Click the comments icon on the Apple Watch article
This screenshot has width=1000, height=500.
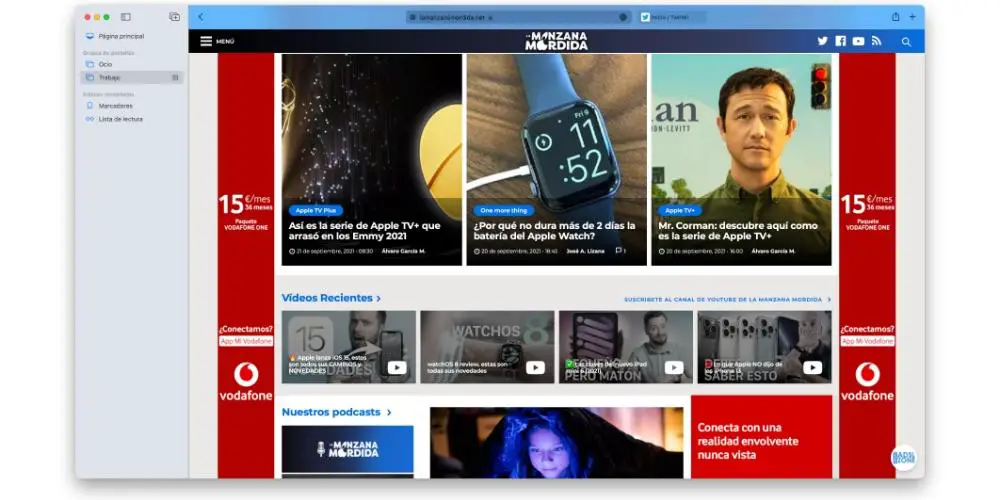point(619,251)
